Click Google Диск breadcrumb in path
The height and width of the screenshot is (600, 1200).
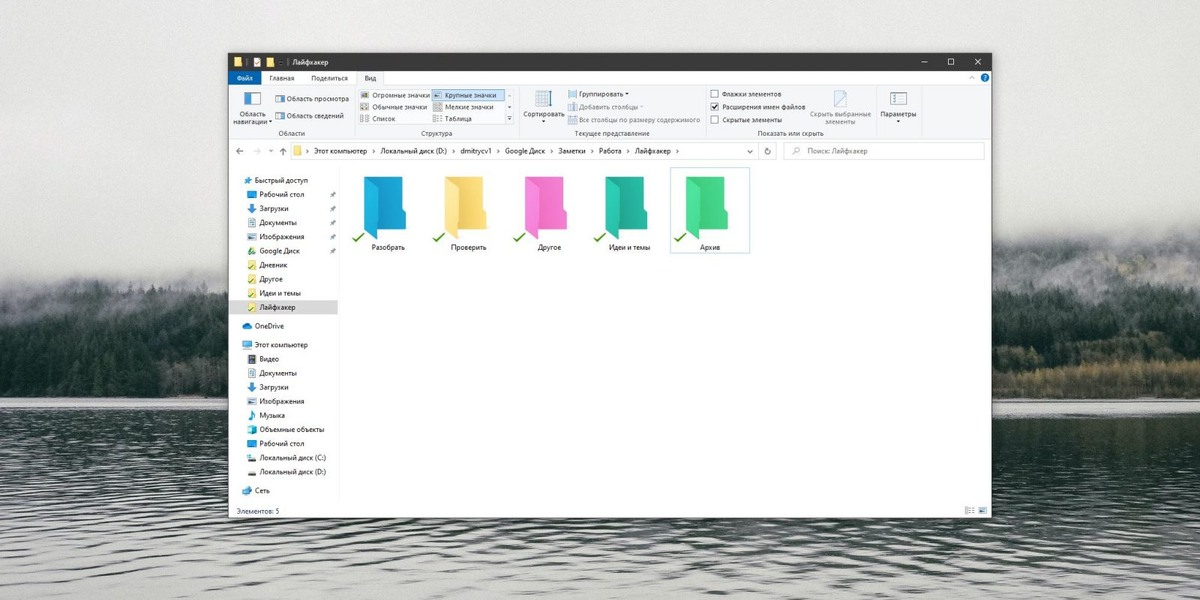tap(524, 151)
